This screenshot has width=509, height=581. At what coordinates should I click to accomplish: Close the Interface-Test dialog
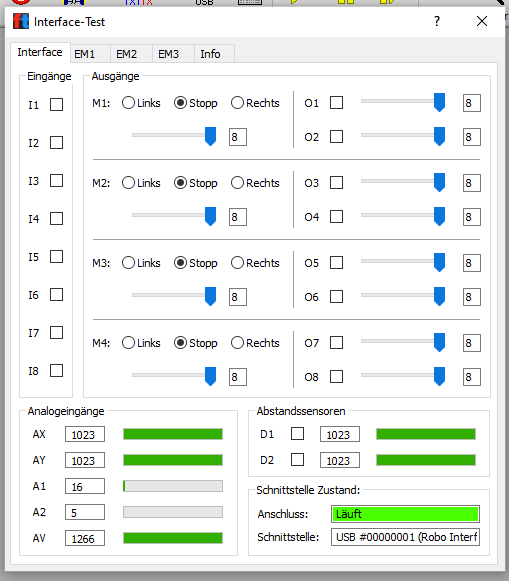pyautogui.click(x=482, y=21)
